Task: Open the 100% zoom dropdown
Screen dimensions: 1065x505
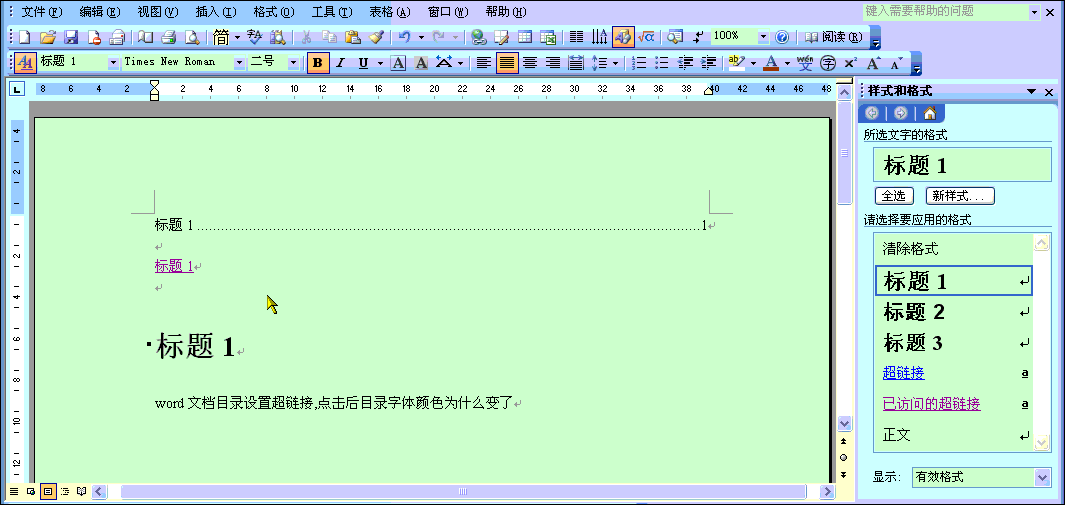Action: pos(763,36)
